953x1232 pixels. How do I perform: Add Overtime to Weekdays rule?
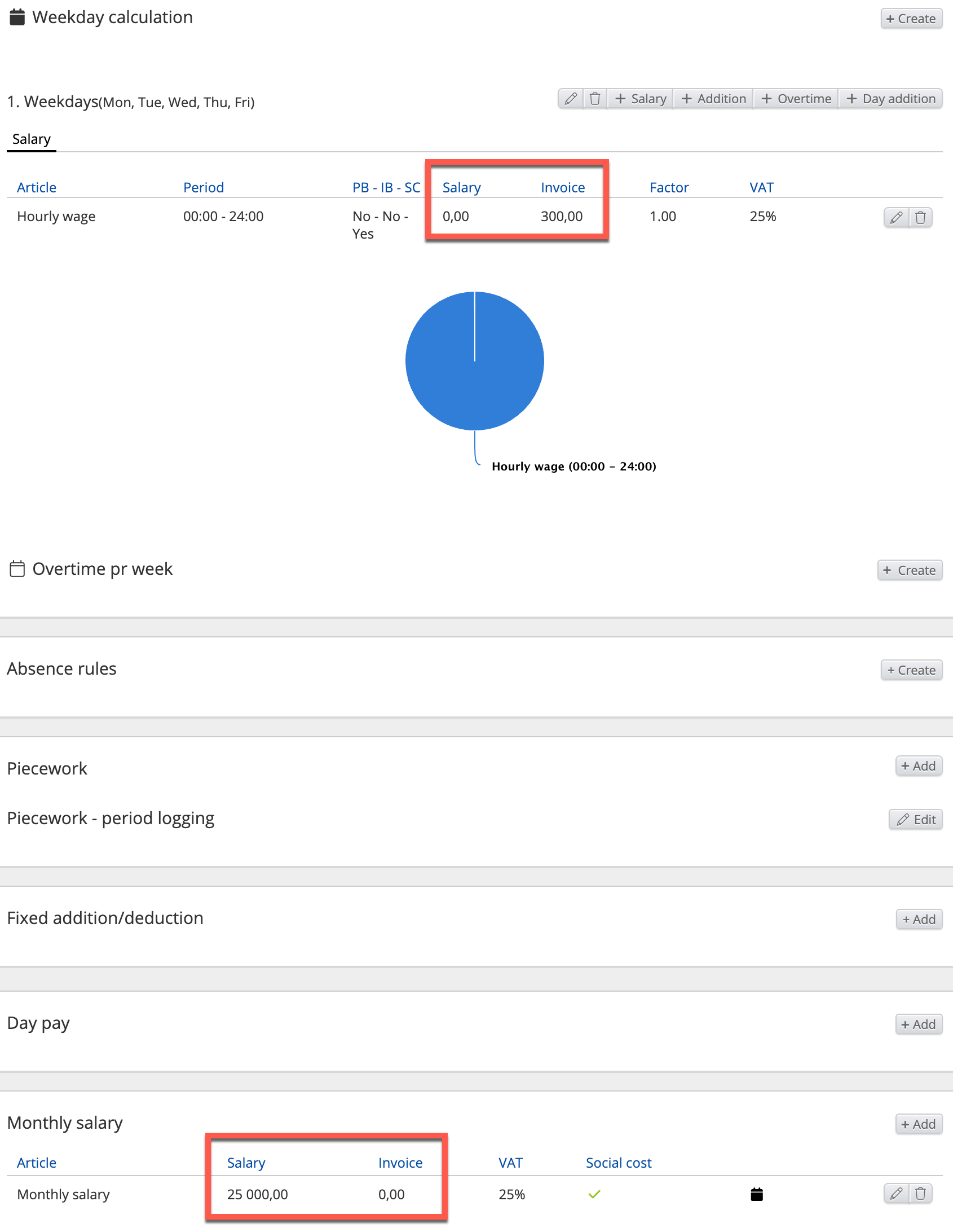click(x=796, y=99)
